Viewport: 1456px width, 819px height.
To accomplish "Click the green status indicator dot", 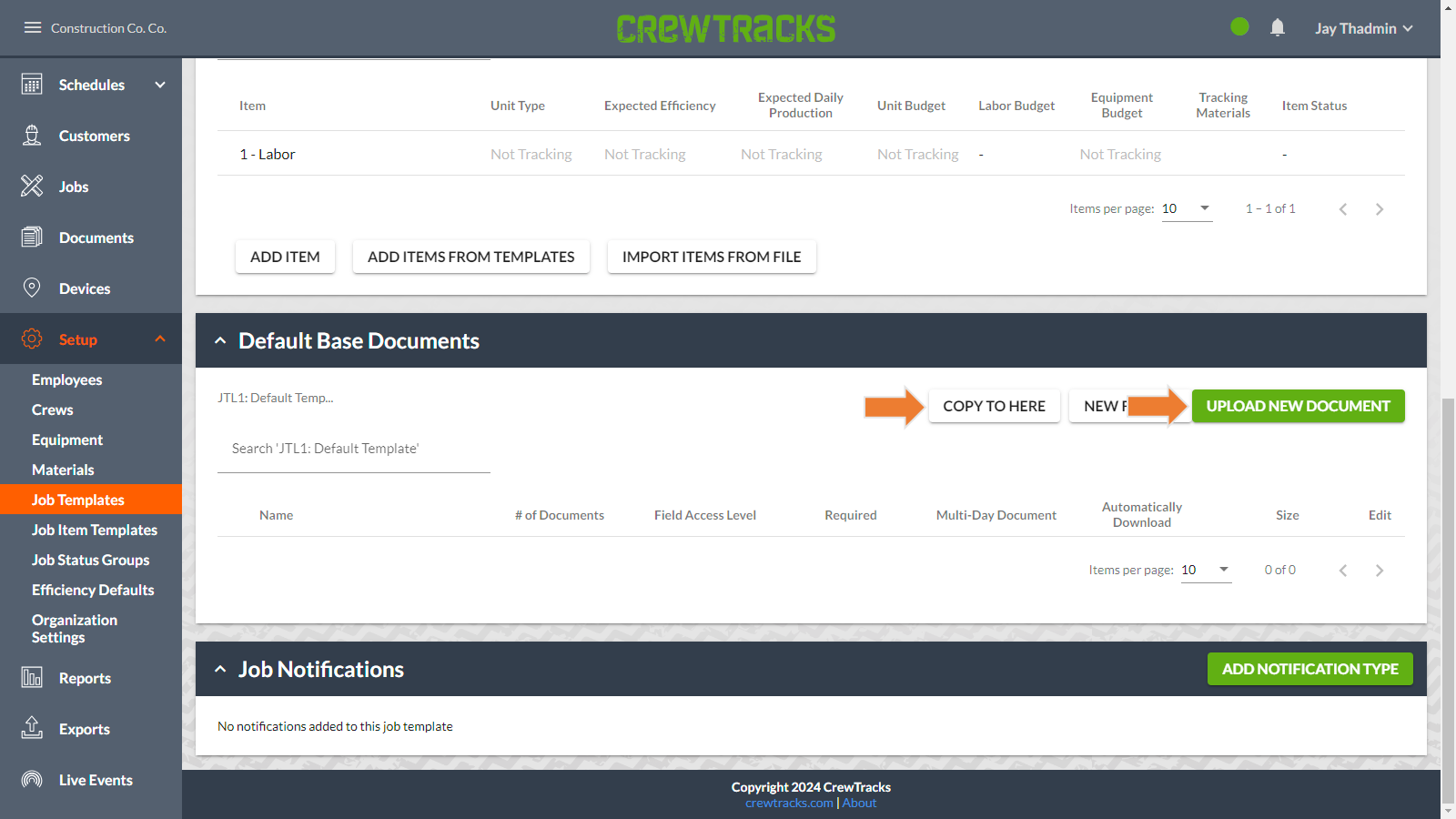I will pyautogui.click(x=1239, y=27).
